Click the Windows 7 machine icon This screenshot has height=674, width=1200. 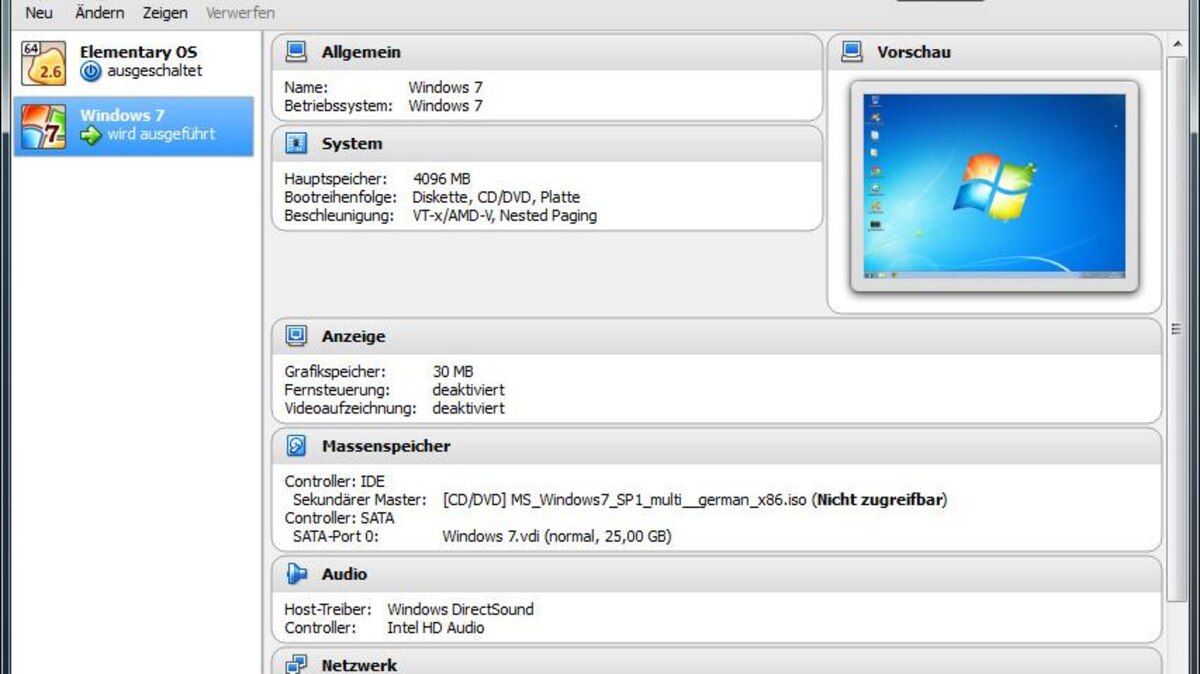(44, 125)
